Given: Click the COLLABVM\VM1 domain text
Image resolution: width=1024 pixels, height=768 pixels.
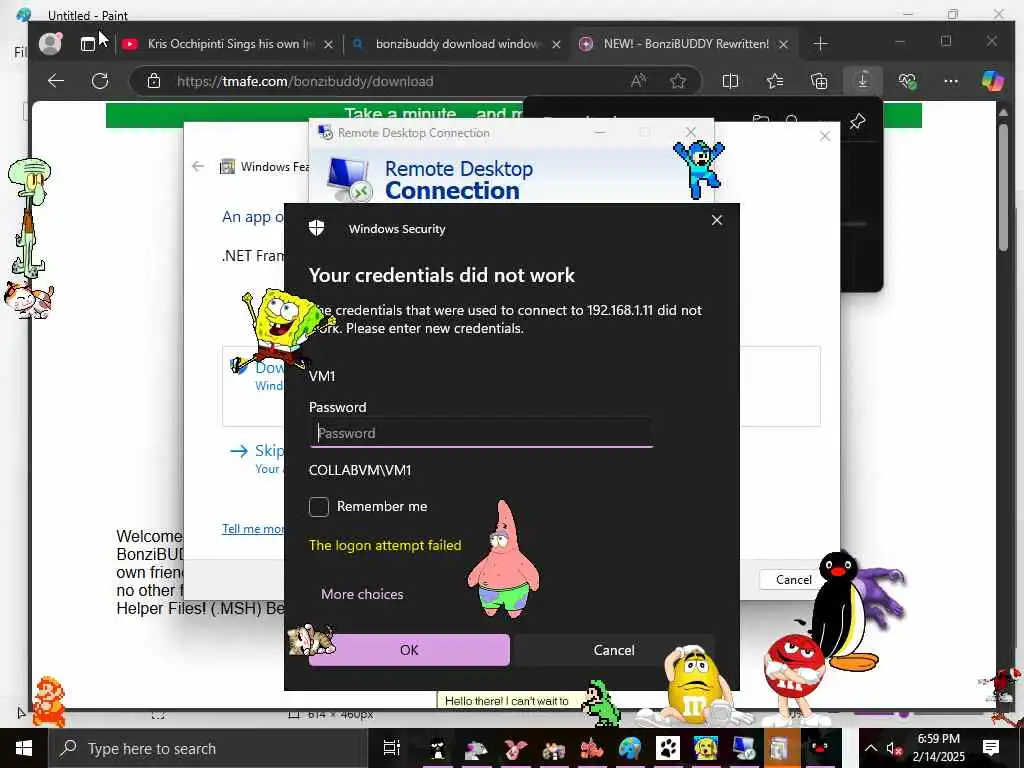Looking at the screenshot, I should pos(360,470).
